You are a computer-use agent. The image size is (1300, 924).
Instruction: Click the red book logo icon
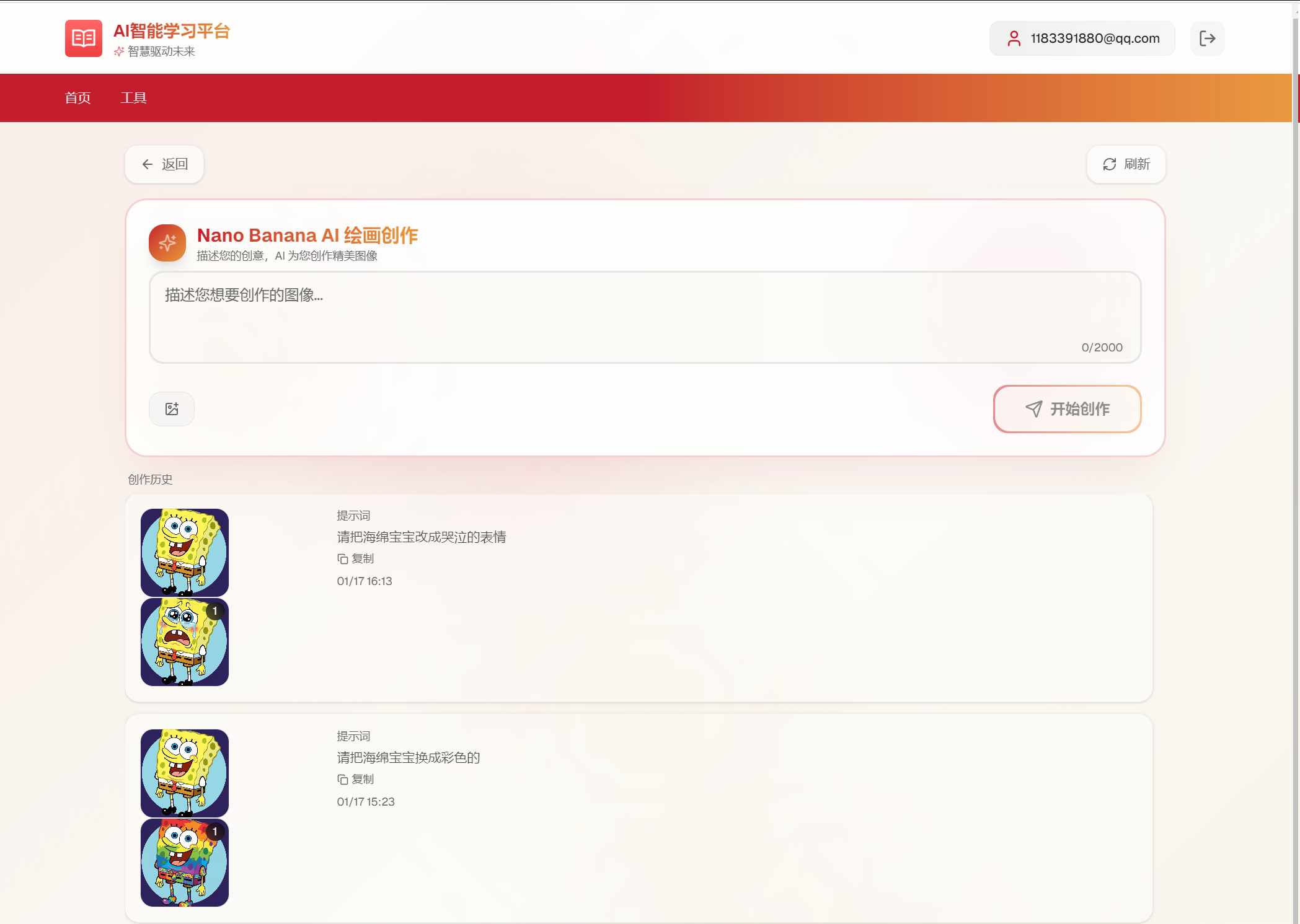(83, 38)
